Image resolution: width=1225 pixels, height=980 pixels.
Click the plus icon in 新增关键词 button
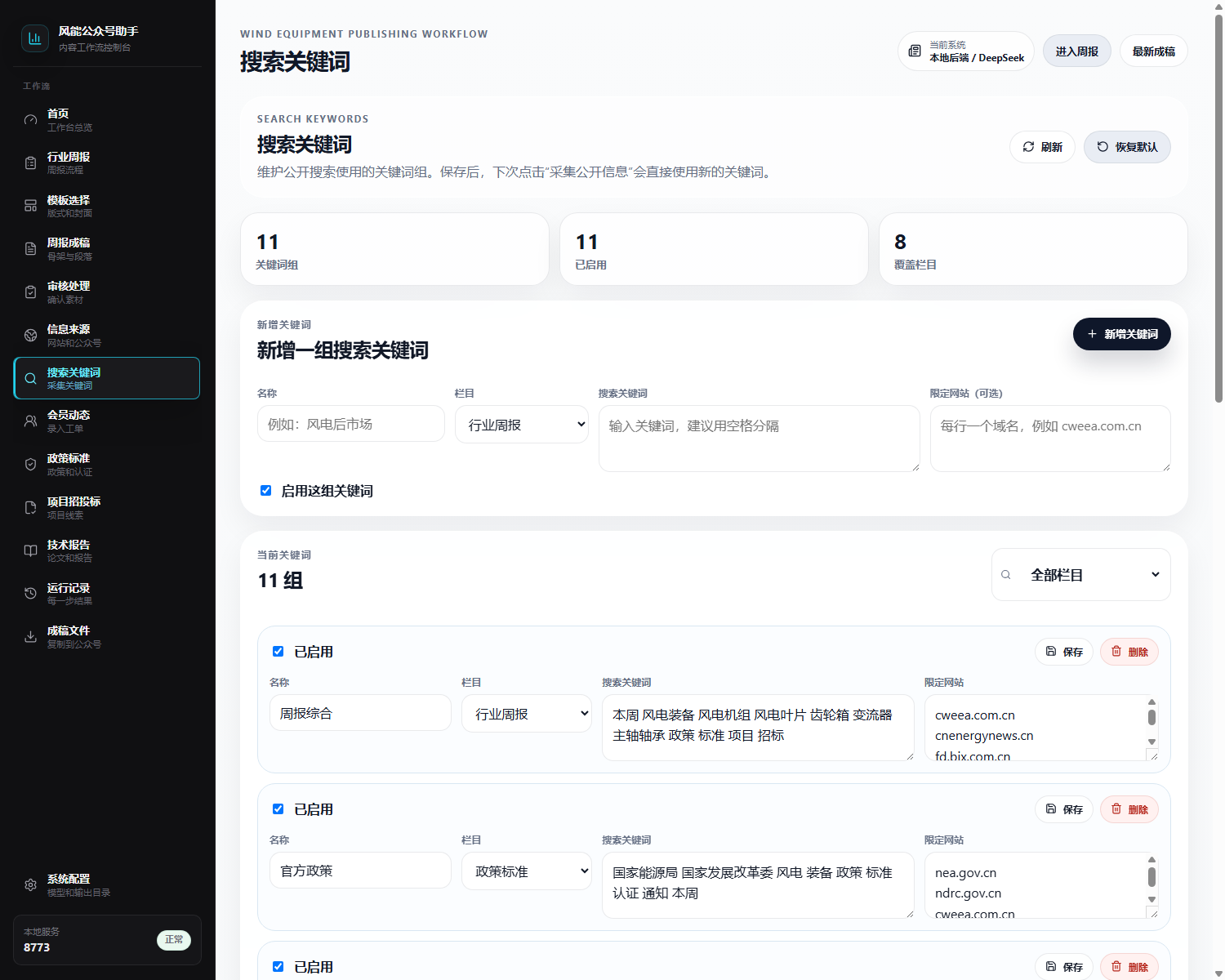coord(1092,334)
